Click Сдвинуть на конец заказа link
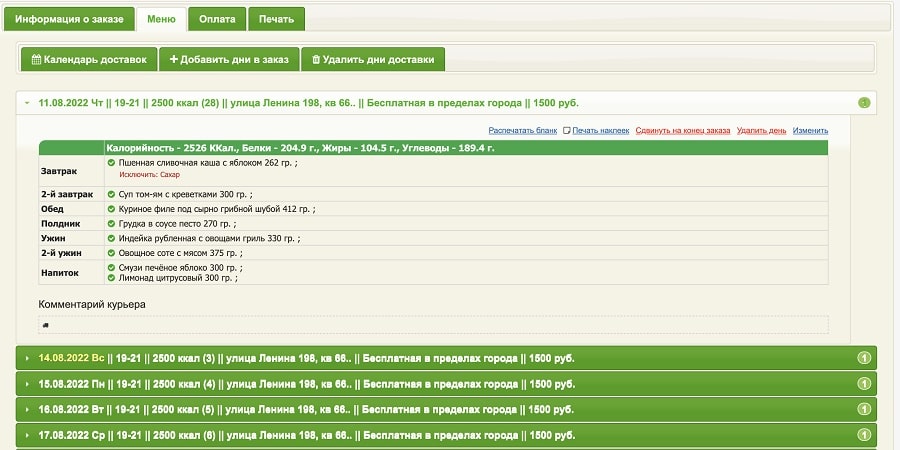900x450 pixels. (x=683, y=131)
